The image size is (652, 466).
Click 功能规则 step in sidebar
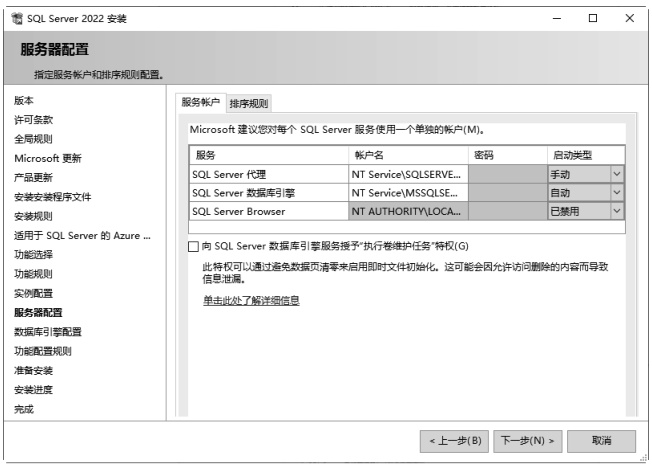tap(33, 274)
